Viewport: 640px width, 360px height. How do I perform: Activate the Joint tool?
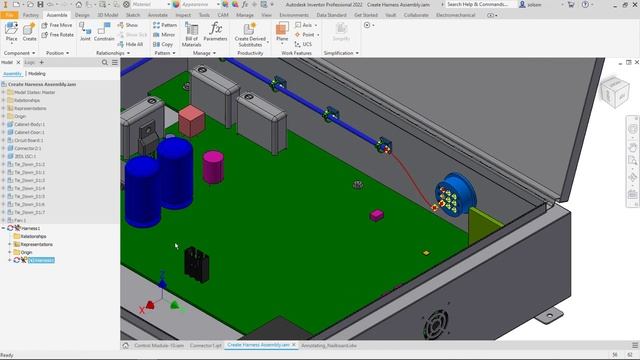85,32
